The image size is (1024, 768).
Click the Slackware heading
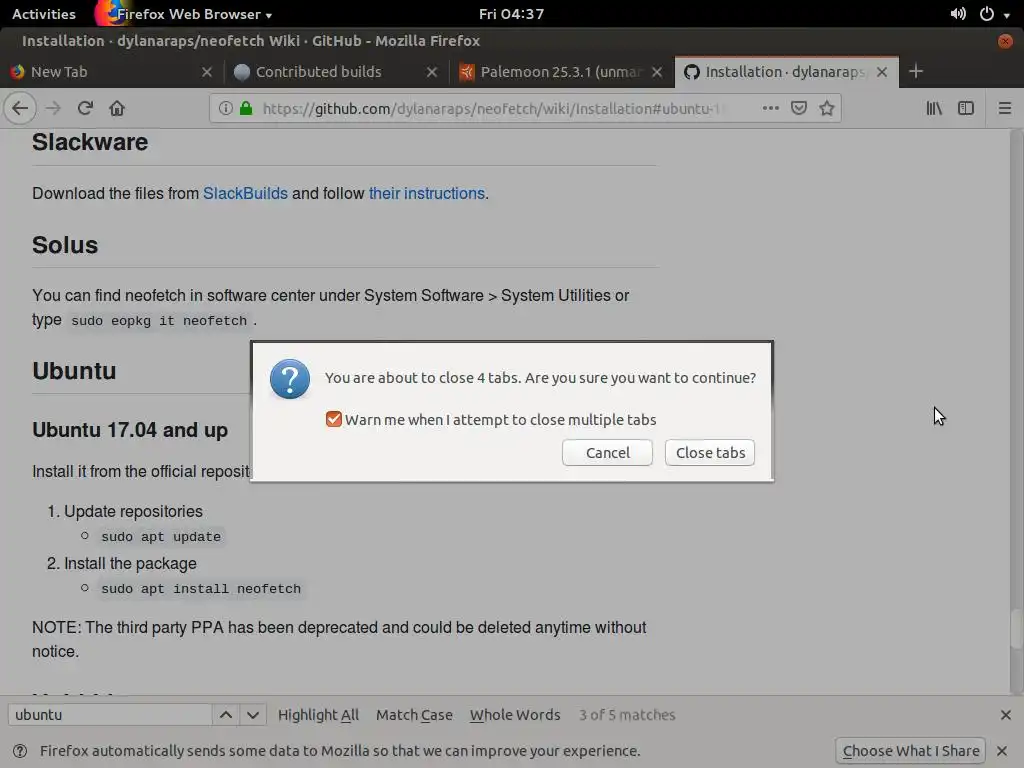pyautogui.click(x=90, y=142)
